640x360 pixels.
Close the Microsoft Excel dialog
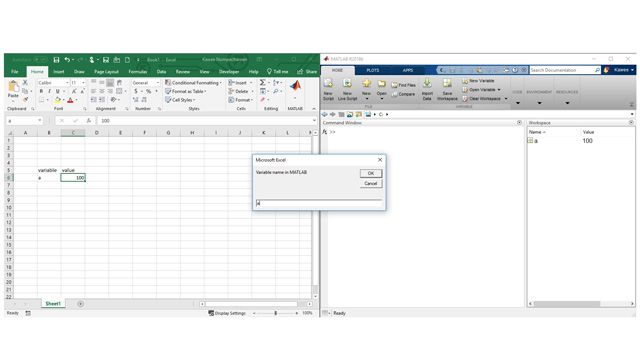click(380, 160)
